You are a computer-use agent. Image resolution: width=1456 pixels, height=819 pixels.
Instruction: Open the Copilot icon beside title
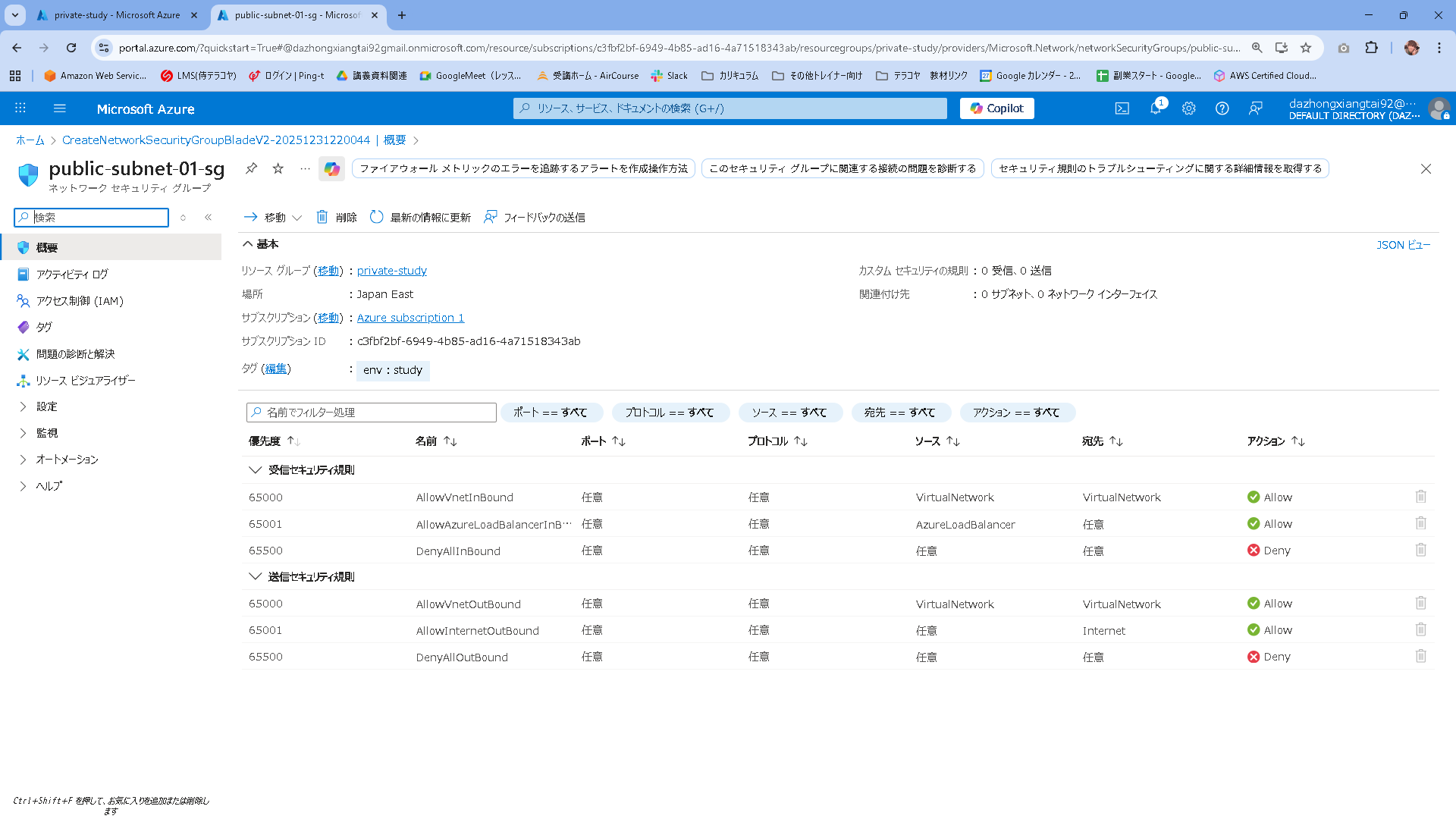(x=332, y=168)
